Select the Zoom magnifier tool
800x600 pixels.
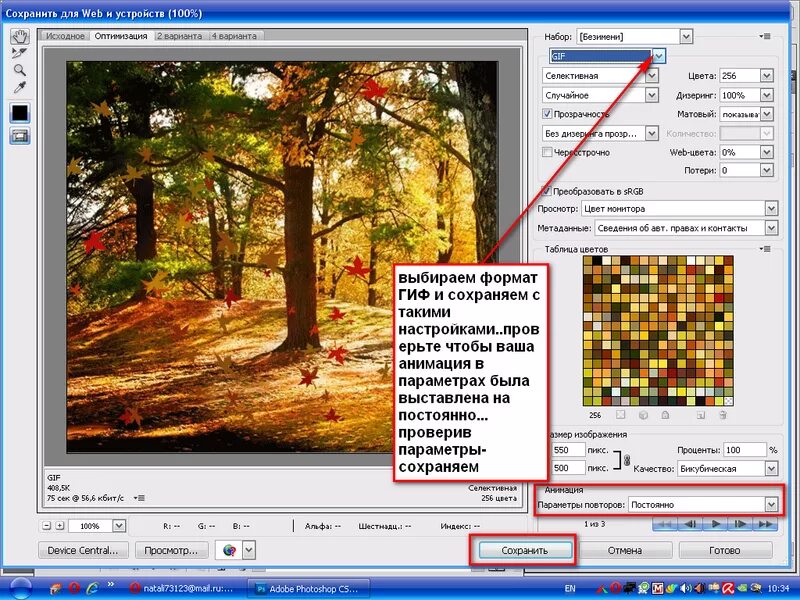click(x=20, y=70)
